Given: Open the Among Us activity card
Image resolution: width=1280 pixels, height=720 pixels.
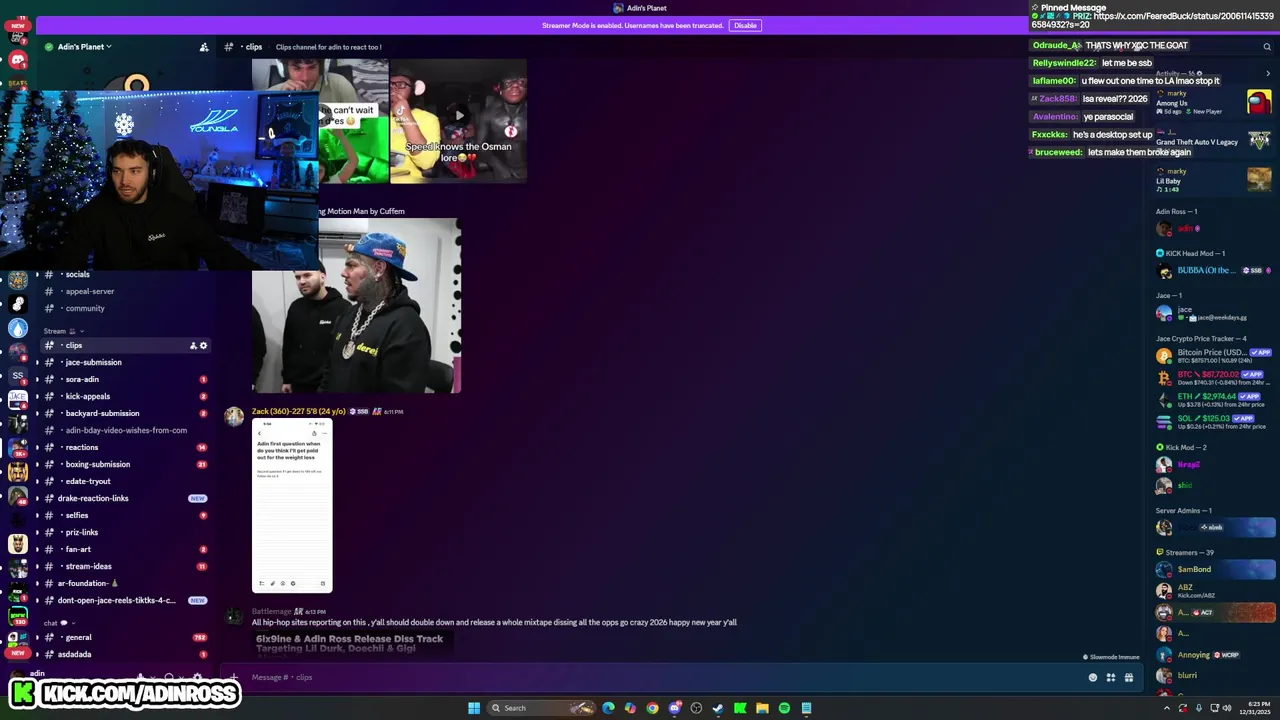Looking at the screenshot, I should [1213, 101].
